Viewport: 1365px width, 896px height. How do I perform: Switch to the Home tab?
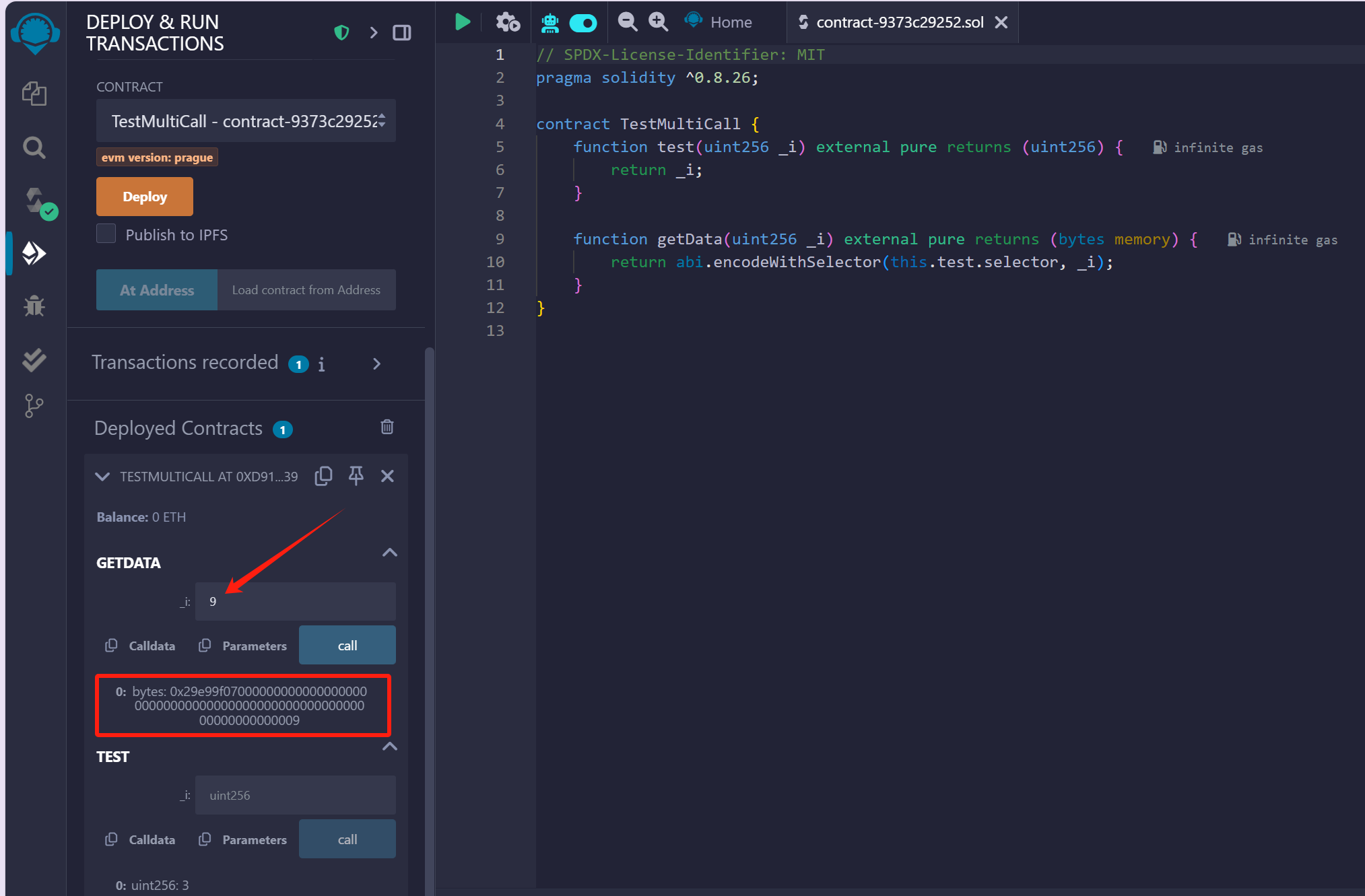pos(719,22)
